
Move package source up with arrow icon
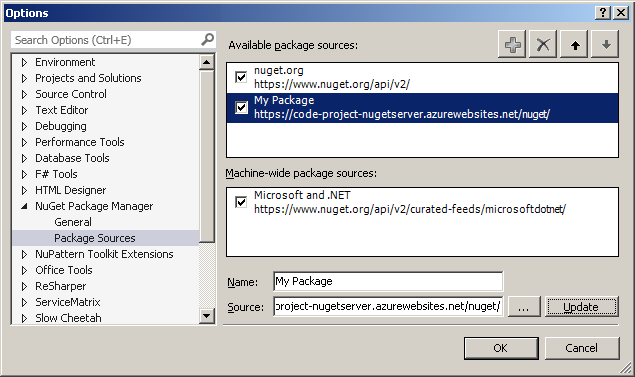[574, 45]
